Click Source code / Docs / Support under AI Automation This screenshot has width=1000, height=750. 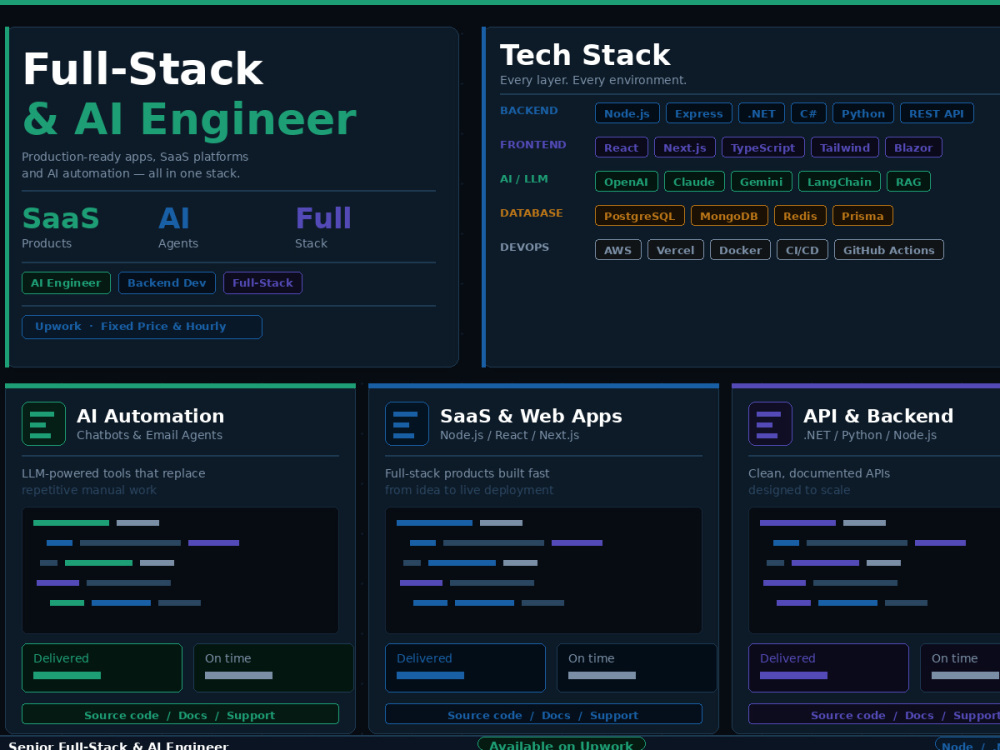tap(180, 714)
